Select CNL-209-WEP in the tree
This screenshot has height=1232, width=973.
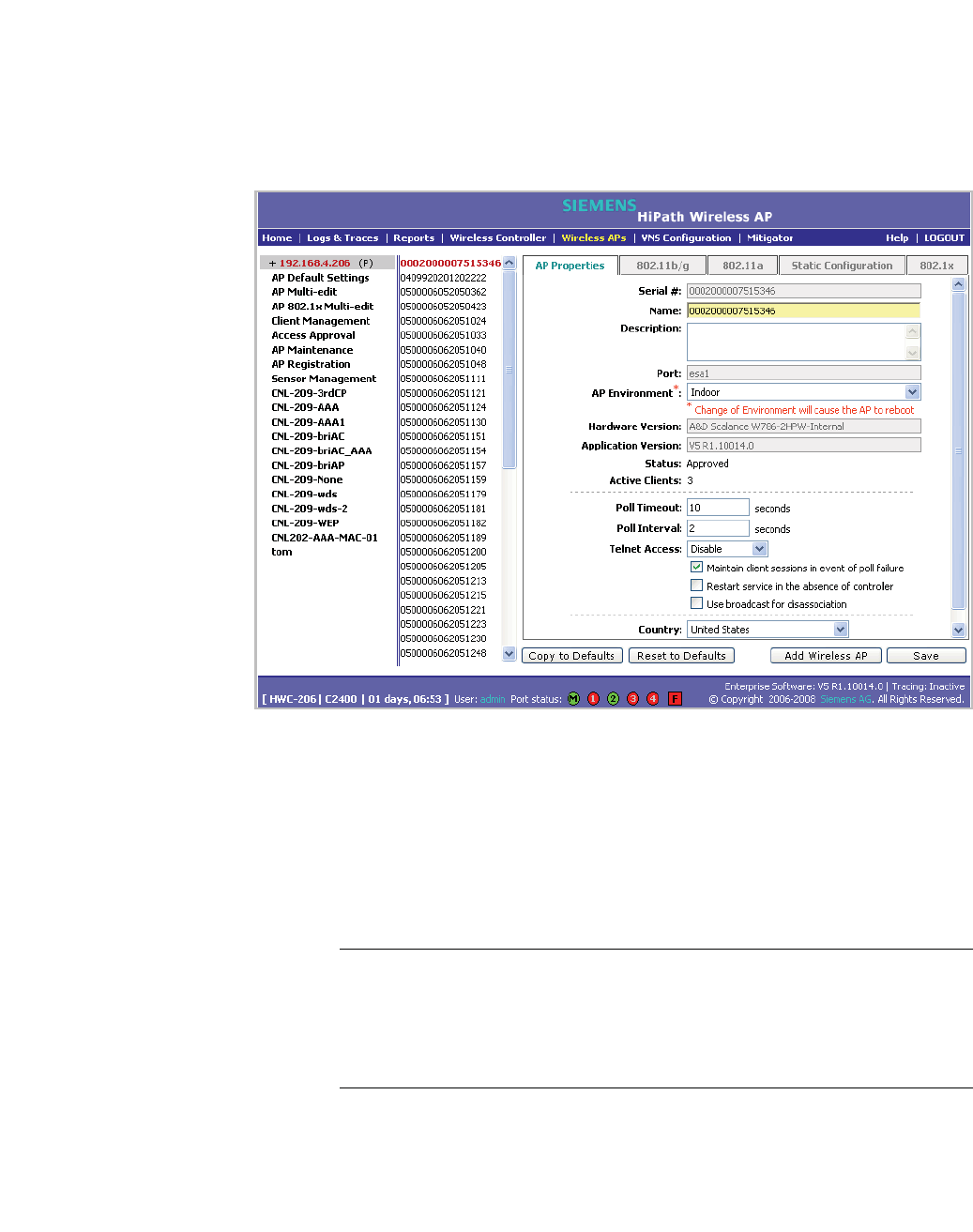tap(305, 524)
